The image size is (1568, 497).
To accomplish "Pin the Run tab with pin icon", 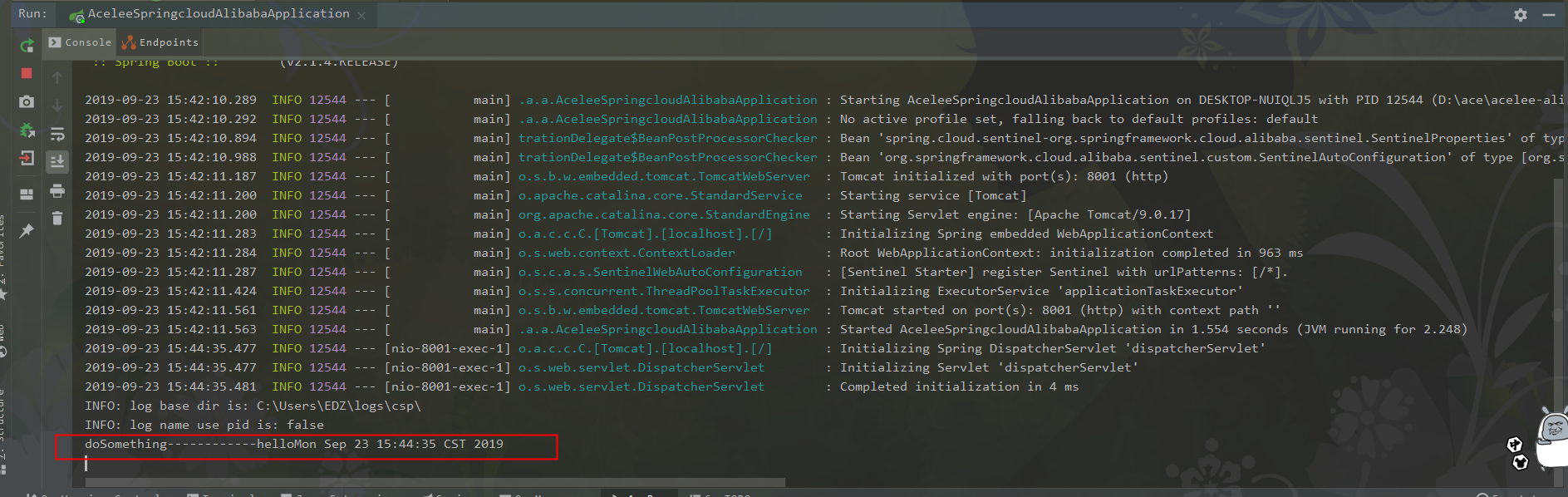I will [x=27, y=230].
